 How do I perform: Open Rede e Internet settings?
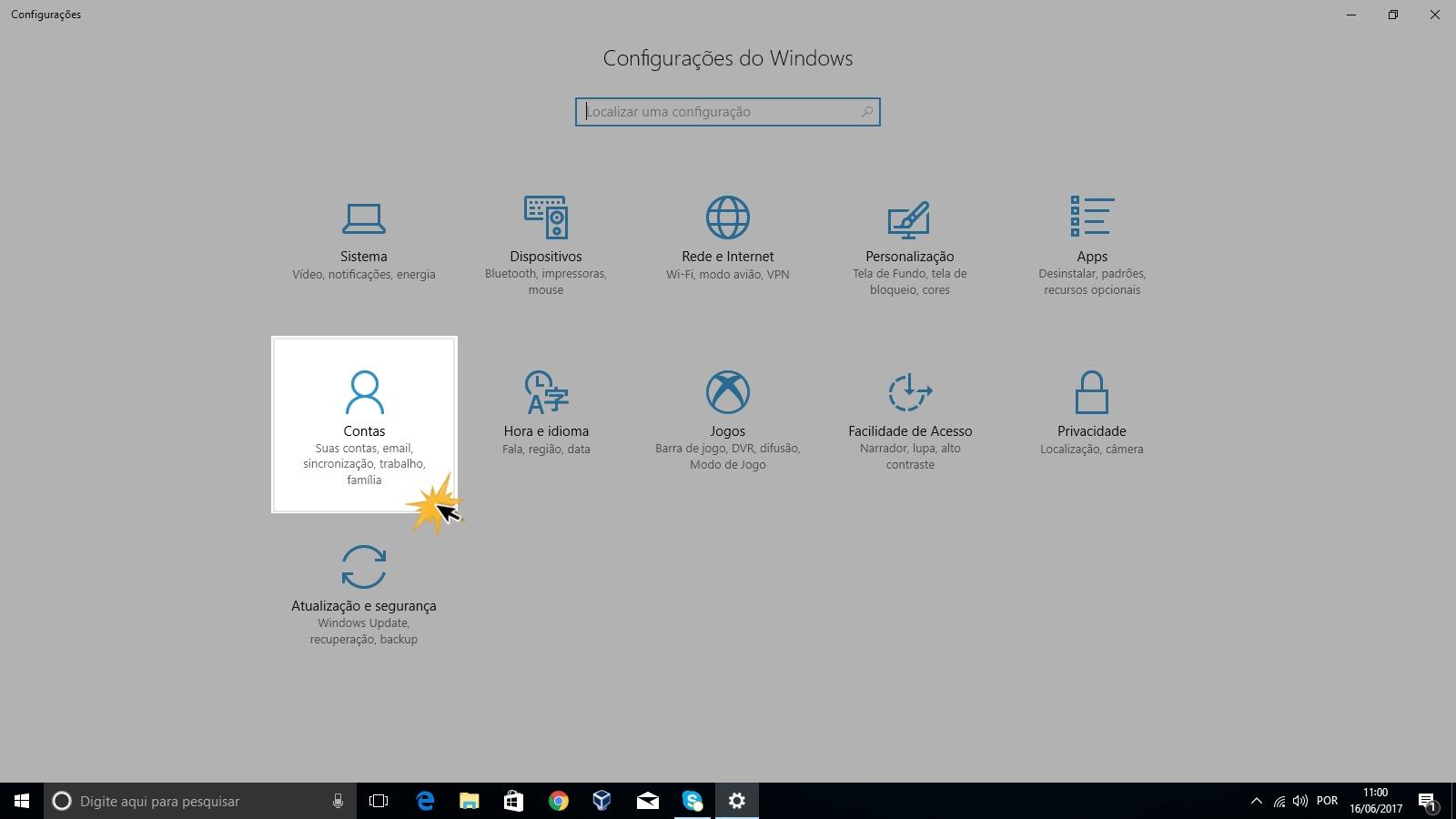728,240
